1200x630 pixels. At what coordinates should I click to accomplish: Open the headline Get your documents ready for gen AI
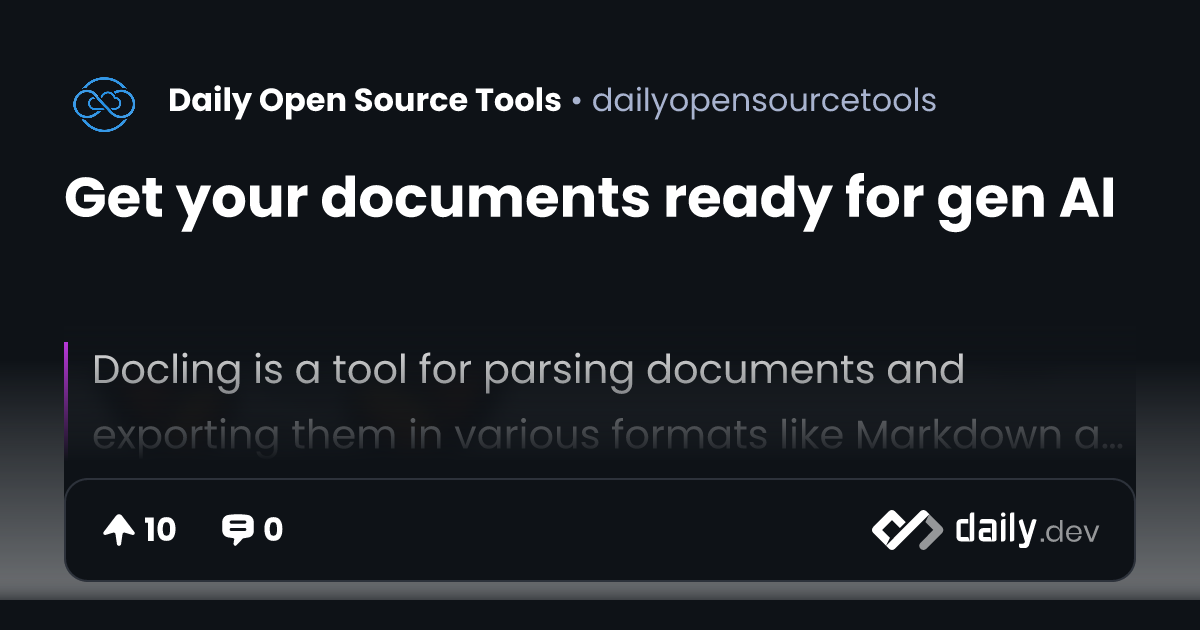(x=590, y=201)
